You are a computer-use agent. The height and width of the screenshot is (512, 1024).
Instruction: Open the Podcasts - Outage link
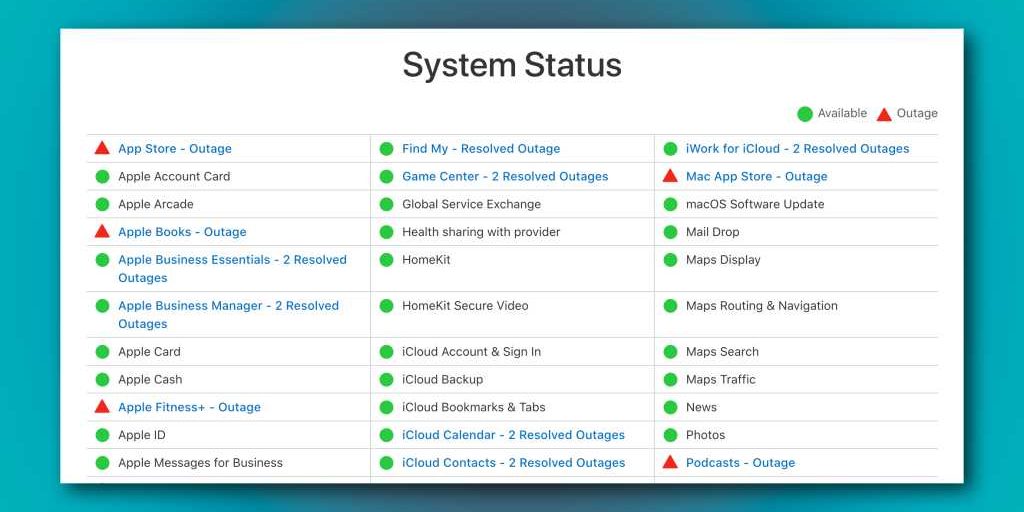pos(740,463)
